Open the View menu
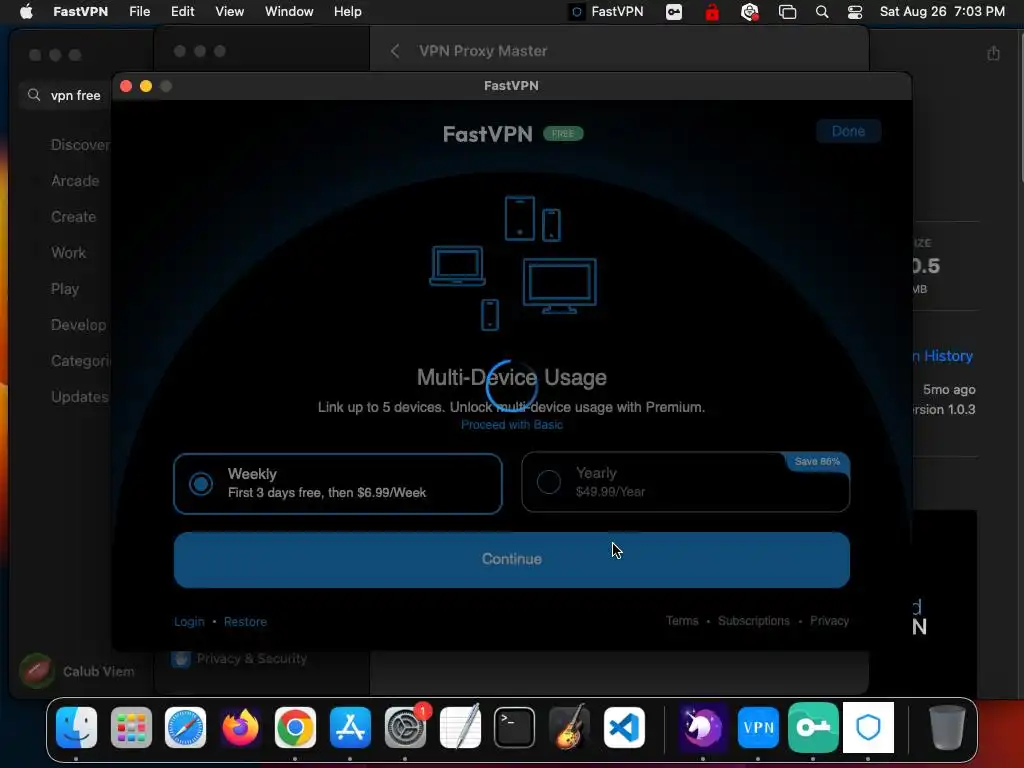 [229, 12]
